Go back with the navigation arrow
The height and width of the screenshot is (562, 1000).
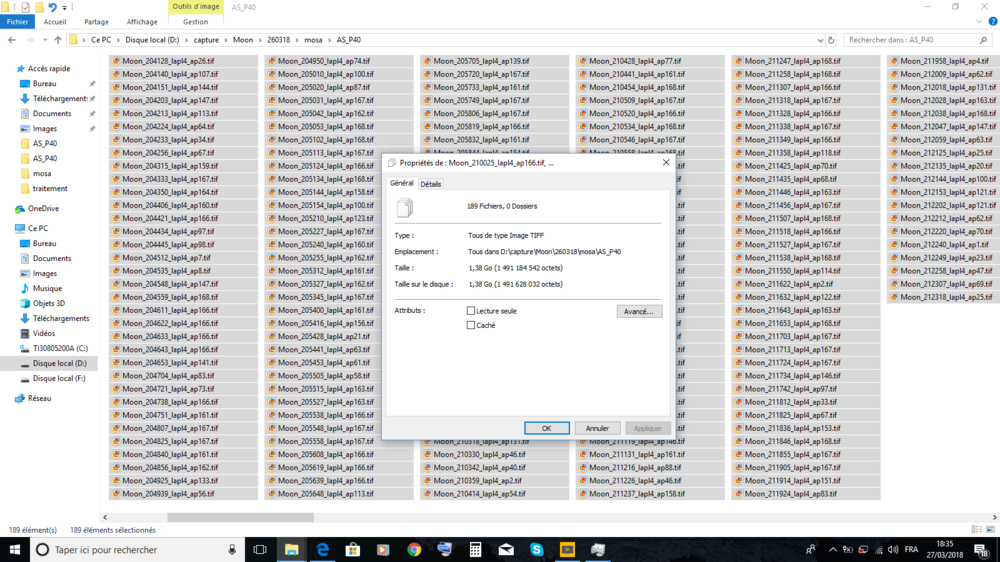coord(12,40)
